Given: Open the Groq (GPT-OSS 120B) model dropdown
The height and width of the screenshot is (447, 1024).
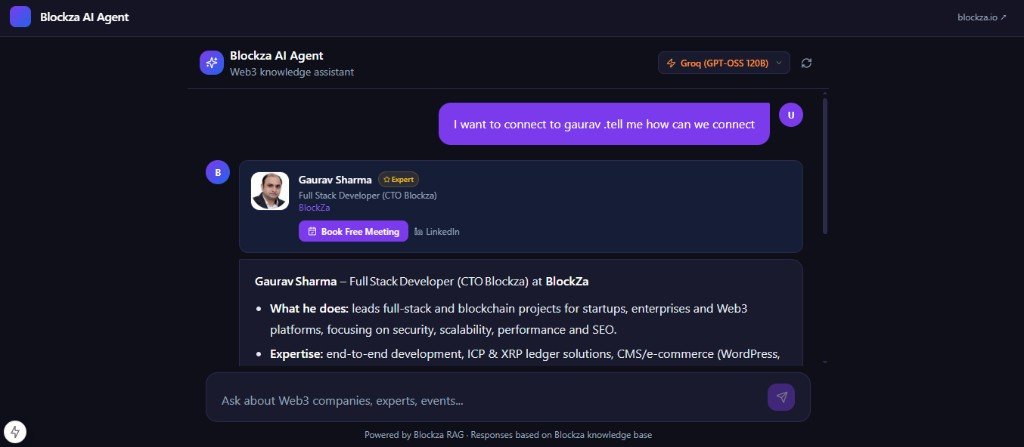Looking at the screenshot, I should tap(724, 63).
